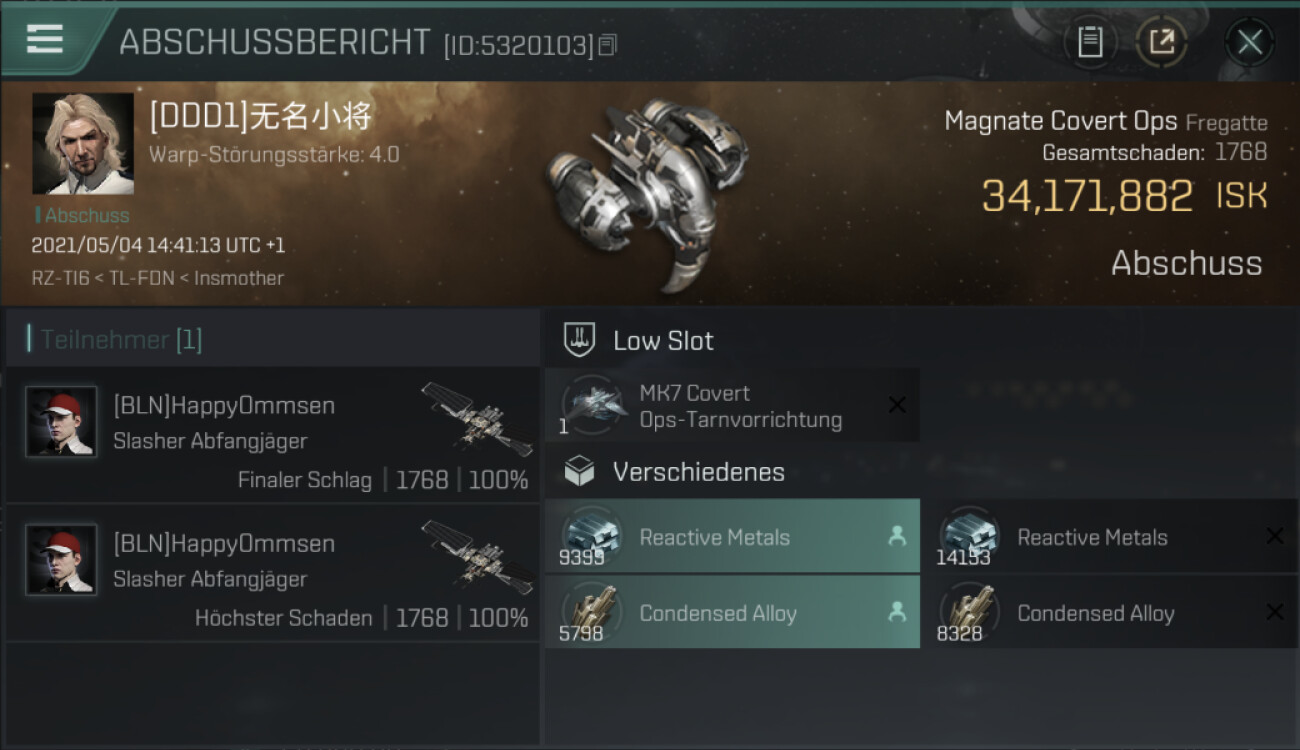Click the Slasher ship icon for Höchster Schaden
The width and height of the screenshot is (1300, 750).
[477, 557]
